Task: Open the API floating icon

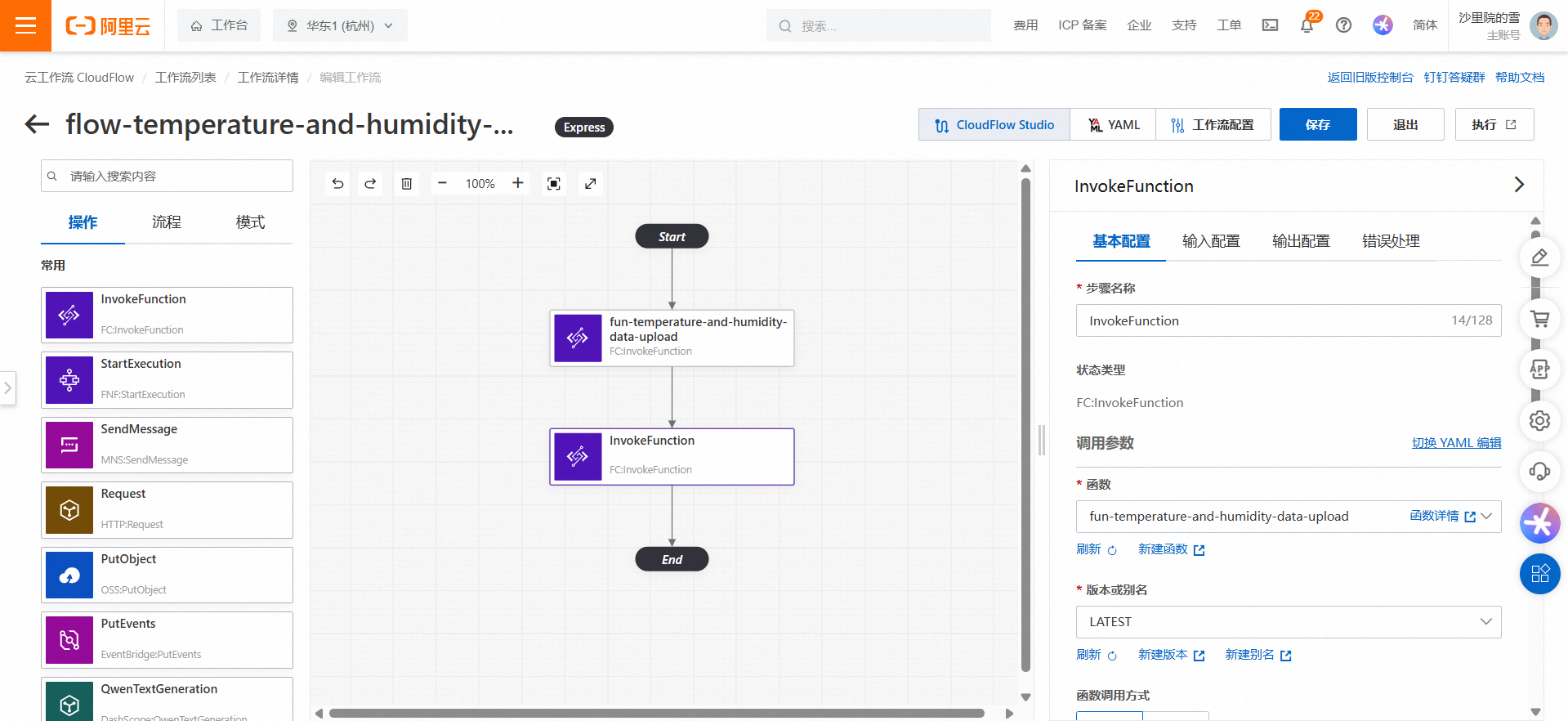Action: pos(1539,369)
